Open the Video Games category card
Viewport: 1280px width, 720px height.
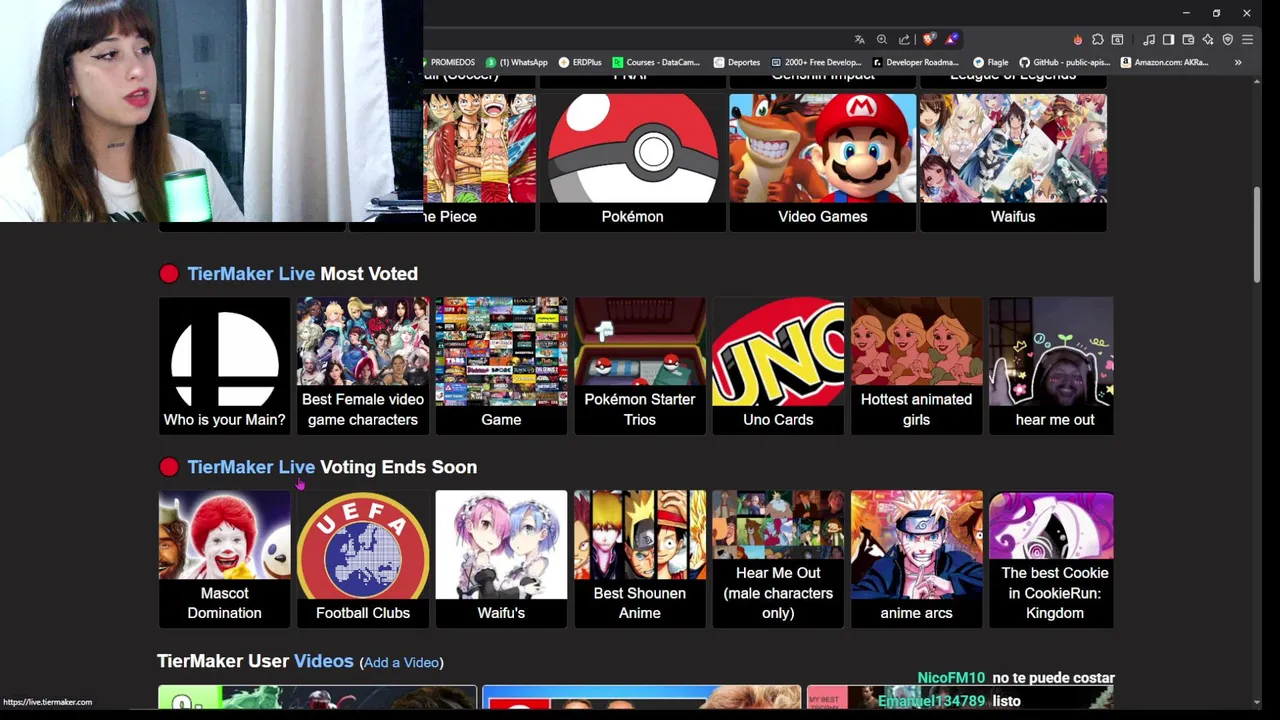[x=822, y=162]
